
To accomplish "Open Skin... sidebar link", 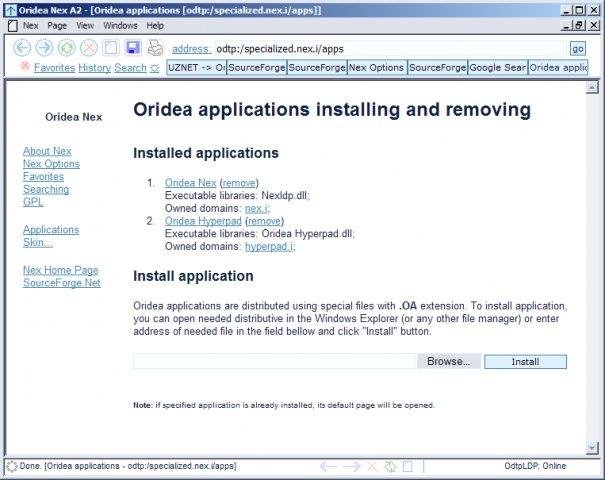I will click(38, 243).
